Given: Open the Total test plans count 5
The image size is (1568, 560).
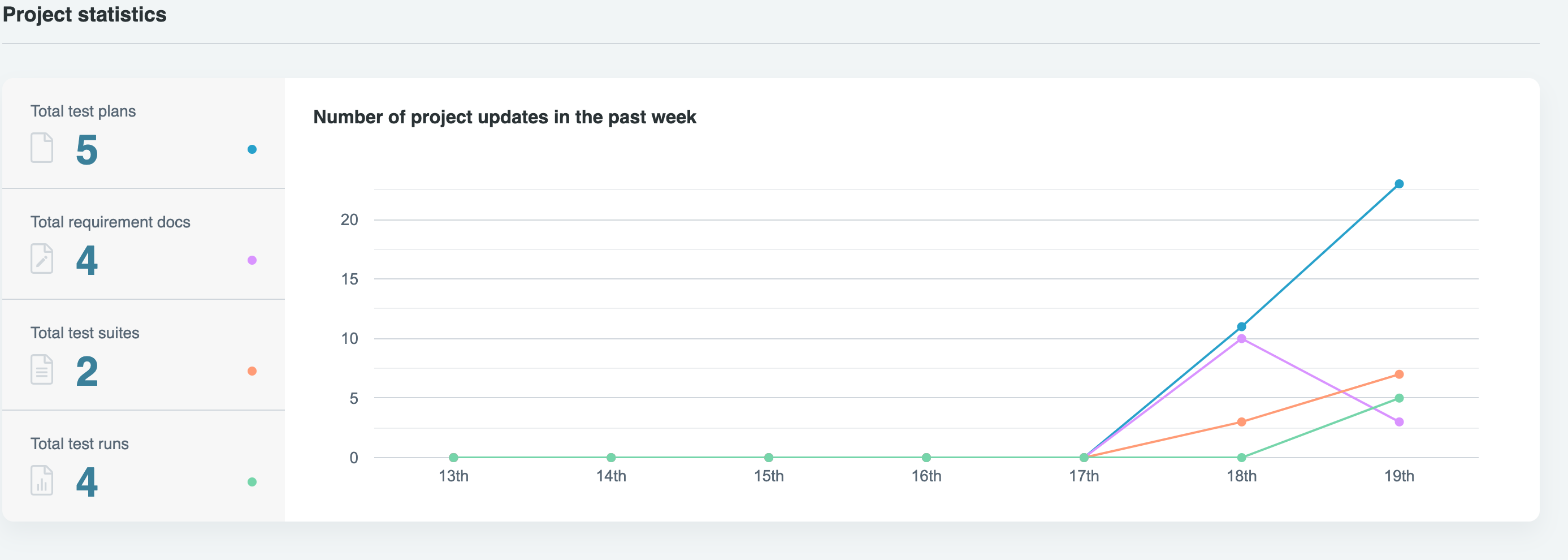Looking at the screenshot, I should 87,150.
